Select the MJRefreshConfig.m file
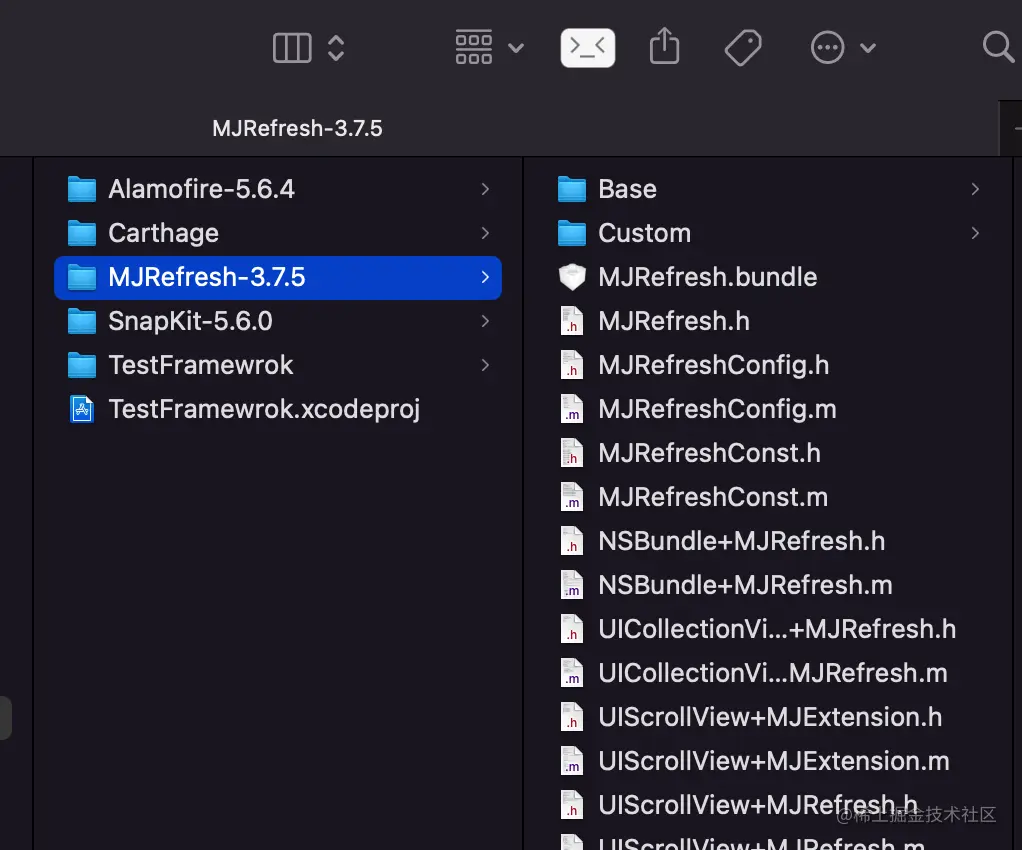The width and height of the screenshot is (1022, 850). click(x=717, y=409)
